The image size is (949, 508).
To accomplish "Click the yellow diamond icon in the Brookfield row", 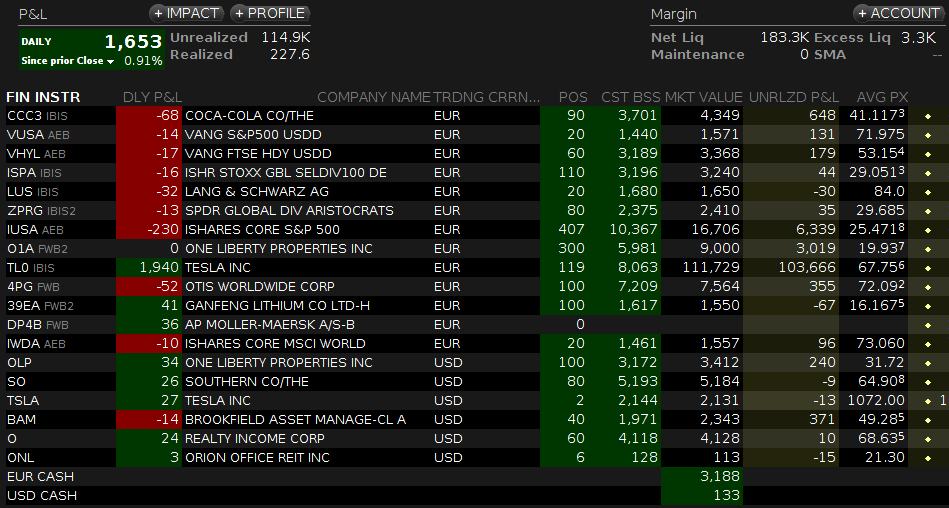I will click(927, 420).
